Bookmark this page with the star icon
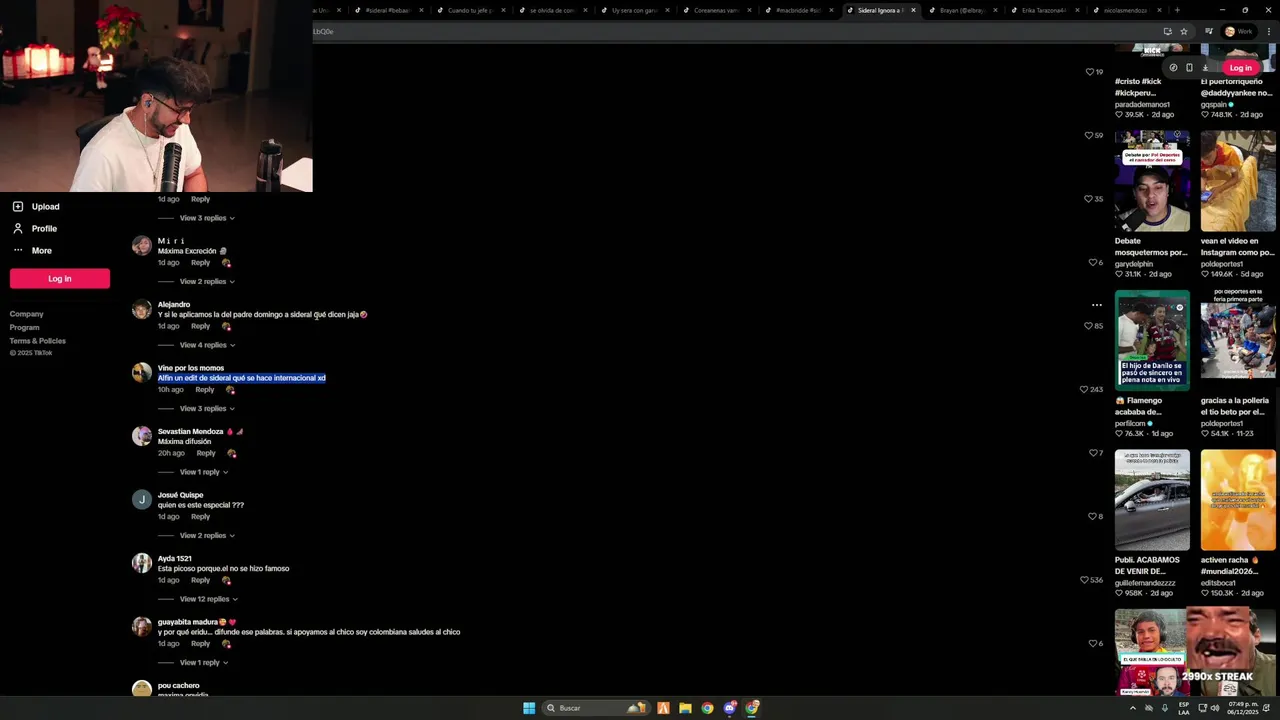The height and width of the screenshot is (720, 1280). [x=1184, y=31]
